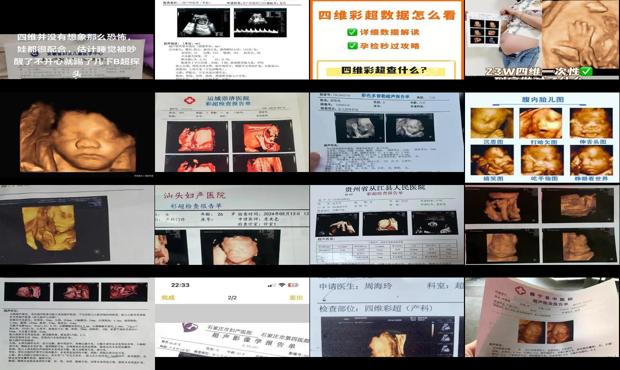This screenshot has width=620, height=370.
Task: Click the 详细数据解读 line in the poster
Action: [x=389, y=32]
